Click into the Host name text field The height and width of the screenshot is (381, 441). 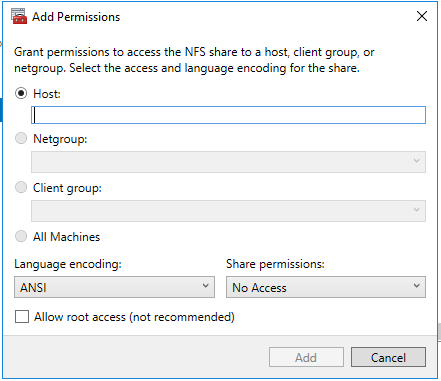228,115
